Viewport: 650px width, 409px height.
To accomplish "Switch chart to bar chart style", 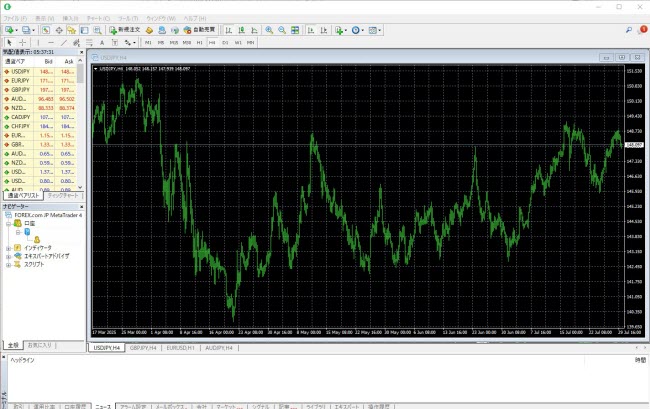I will tap(228, 30).
